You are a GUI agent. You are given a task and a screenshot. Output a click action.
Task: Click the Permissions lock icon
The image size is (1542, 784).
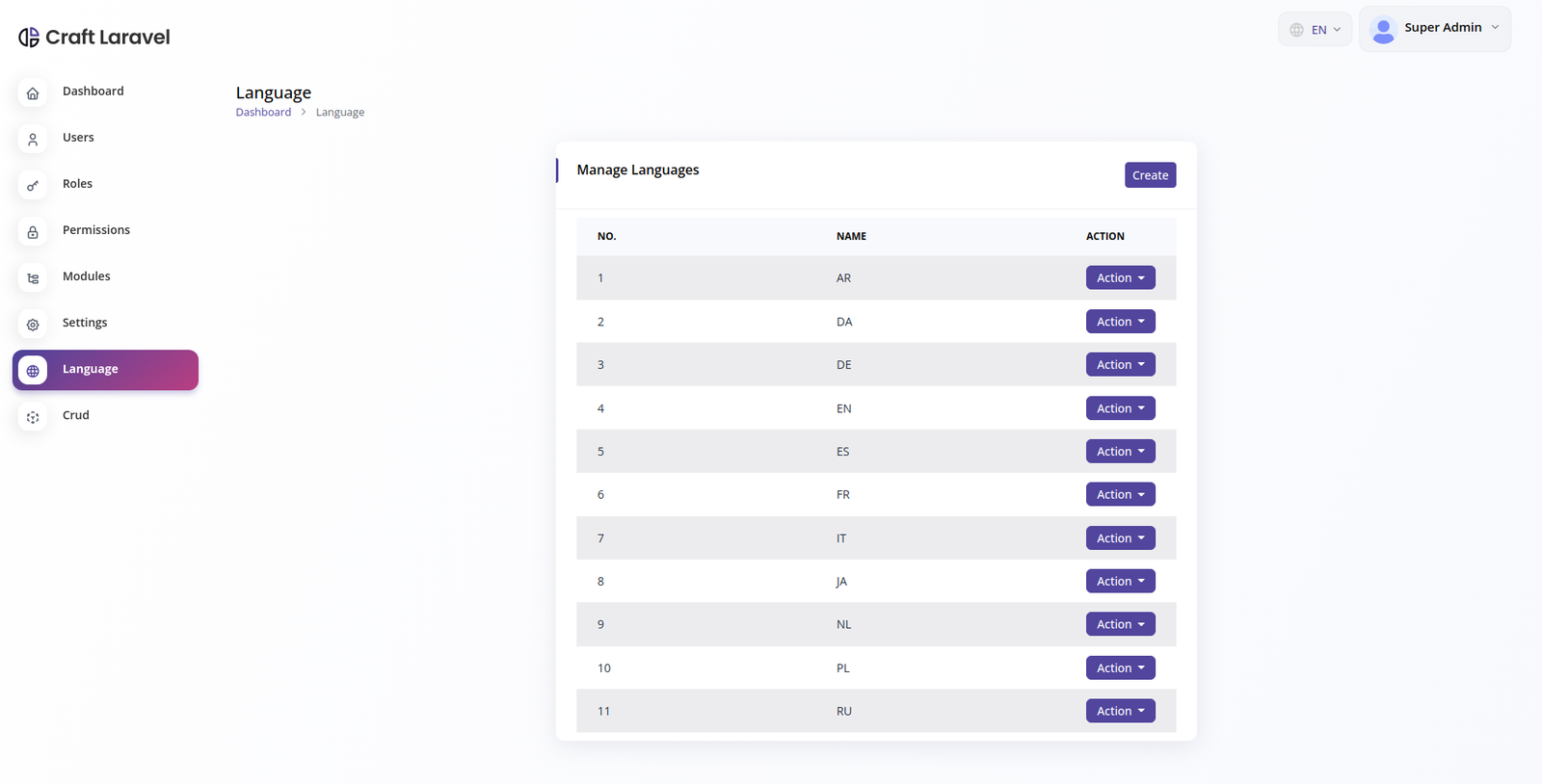(x=33, y=232)
